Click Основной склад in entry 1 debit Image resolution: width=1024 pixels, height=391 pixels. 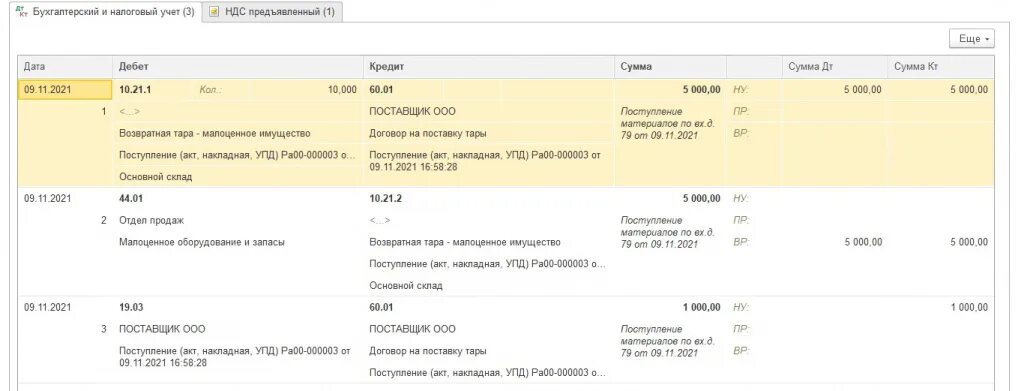coord(155,177)
